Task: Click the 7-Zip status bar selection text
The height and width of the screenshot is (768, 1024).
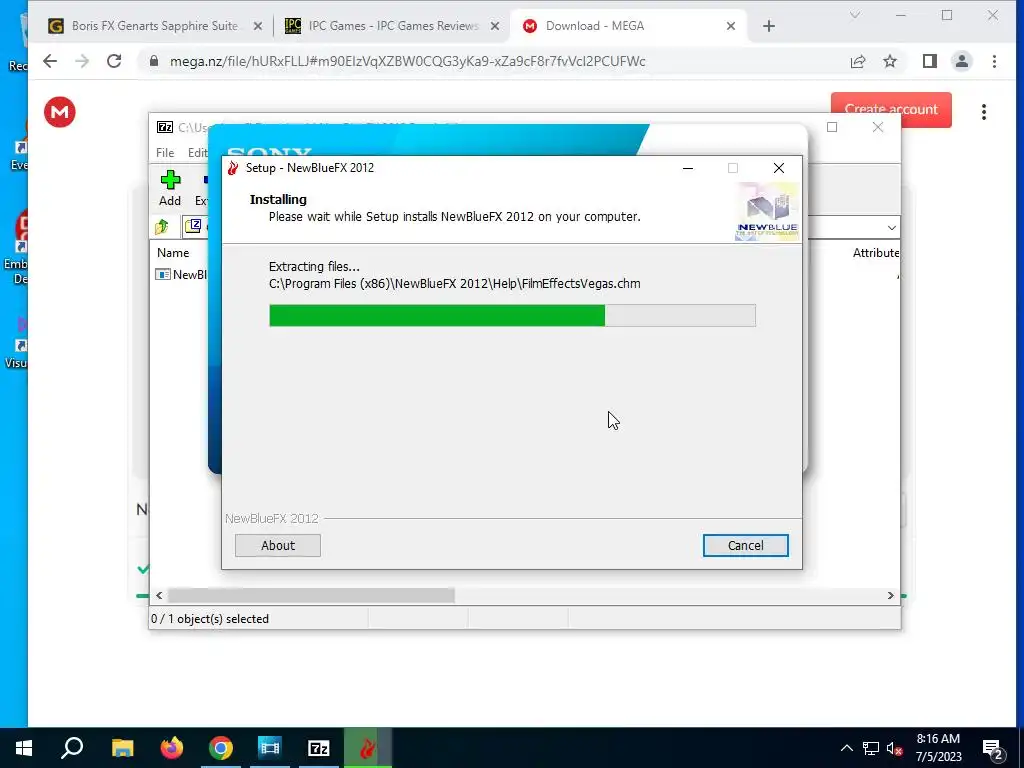Action: click(210, 618)
